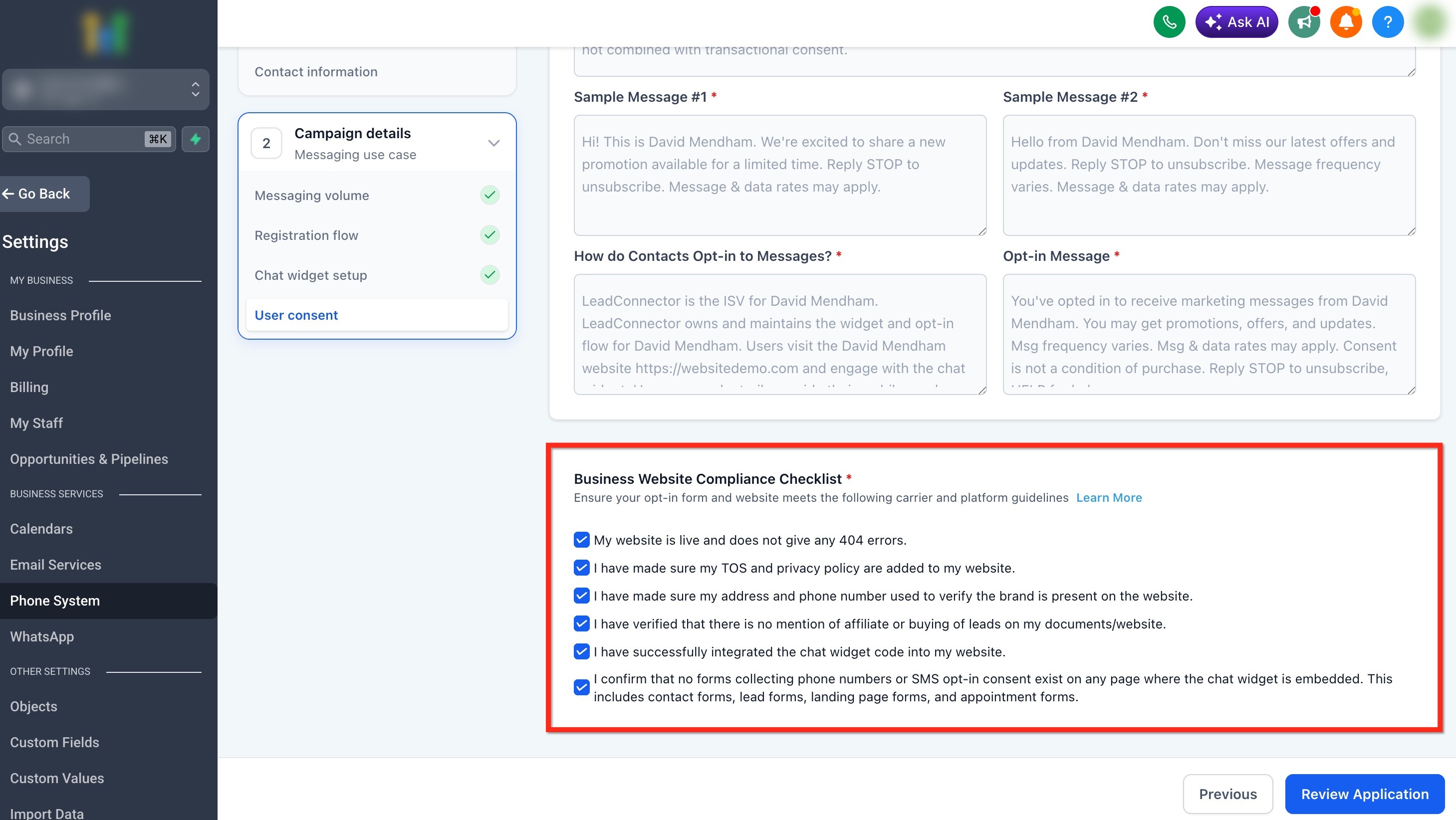Viewport: 1456px width, 820px height.
Task: Click the green lightning quick actions icon
Action: [196, 139]
